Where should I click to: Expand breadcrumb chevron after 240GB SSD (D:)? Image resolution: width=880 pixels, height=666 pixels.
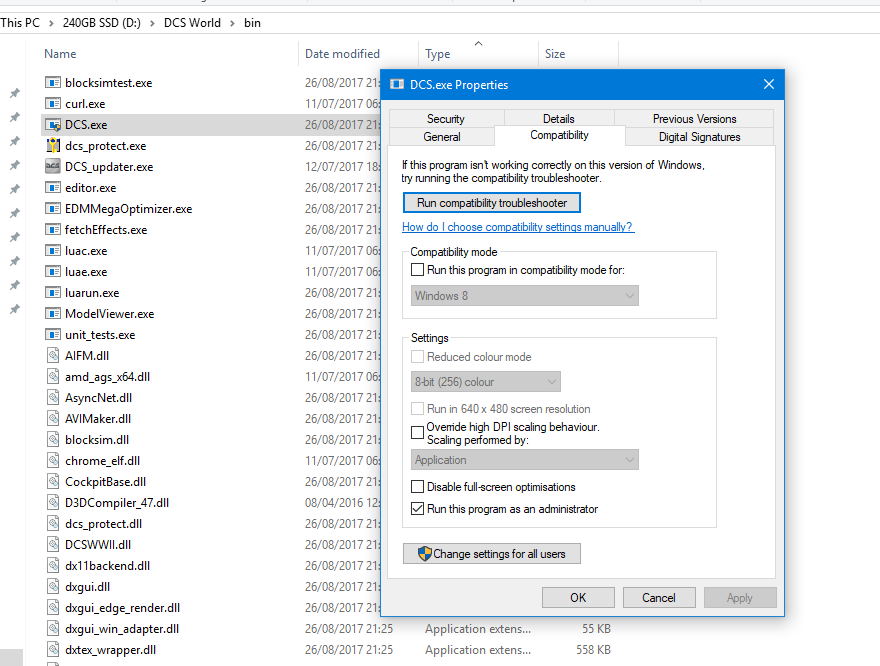tap(152, 23)
